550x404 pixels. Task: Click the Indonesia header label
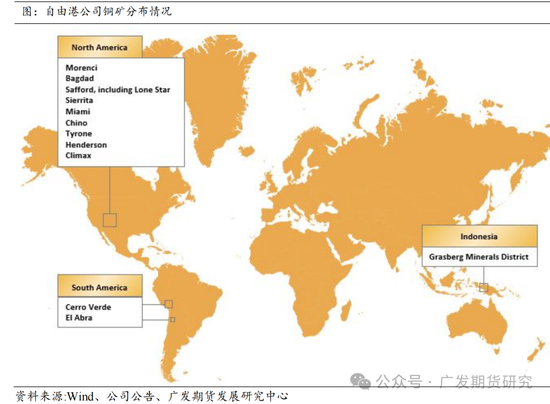pos(479,237)
